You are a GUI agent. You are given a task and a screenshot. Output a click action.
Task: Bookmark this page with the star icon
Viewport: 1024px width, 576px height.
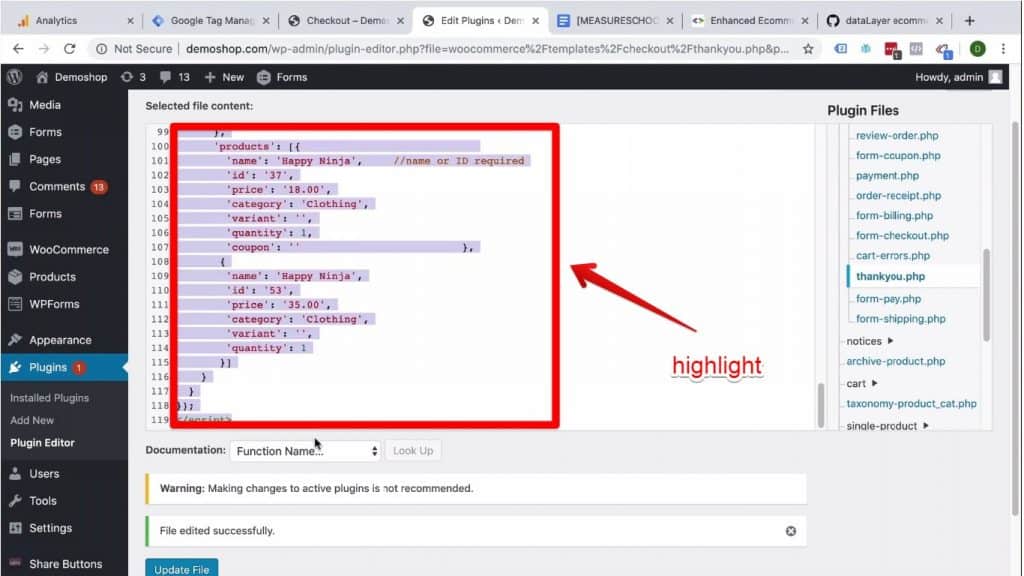(808, 48)
